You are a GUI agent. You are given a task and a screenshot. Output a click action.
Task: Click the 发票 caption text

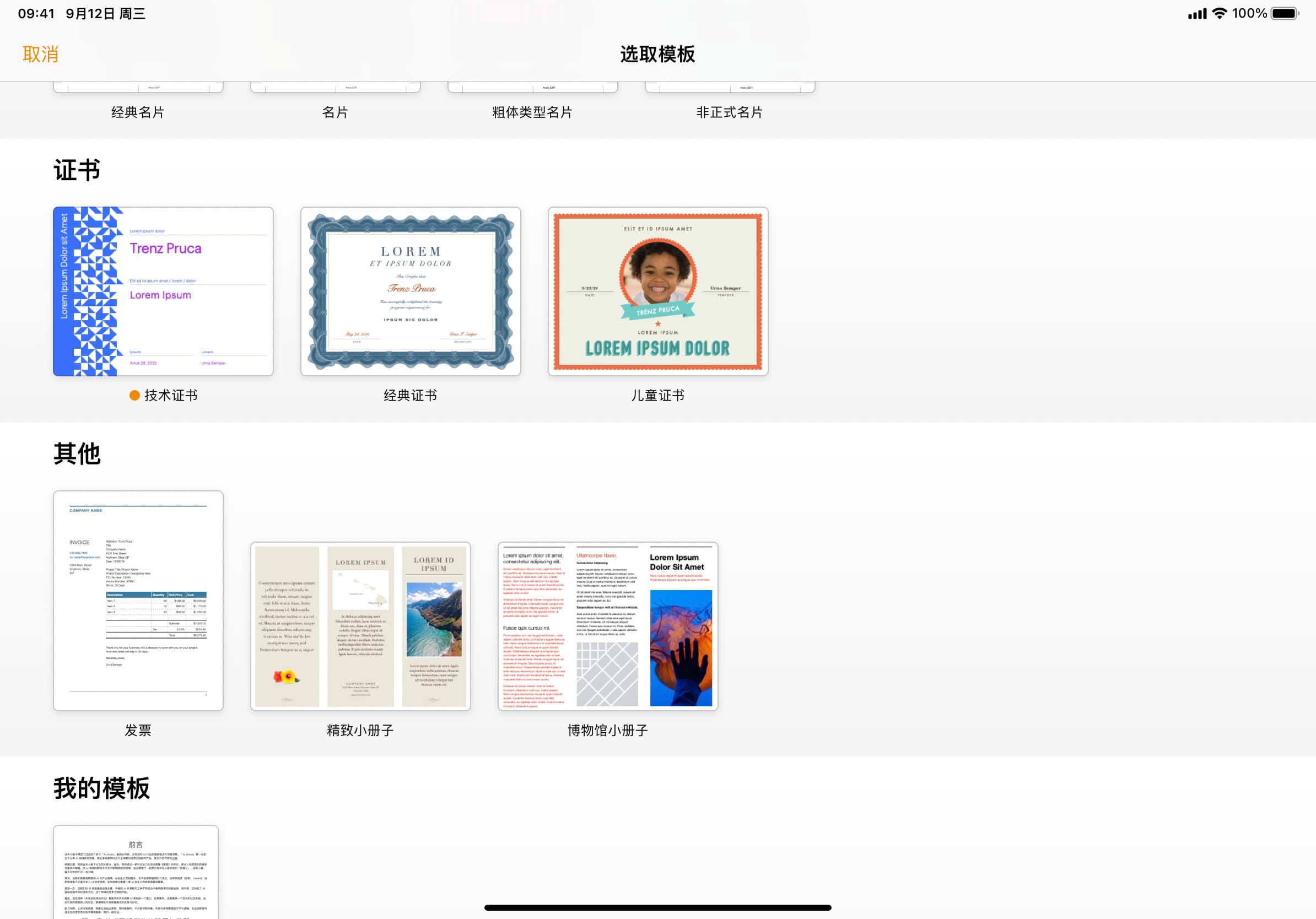pos(138,731)
